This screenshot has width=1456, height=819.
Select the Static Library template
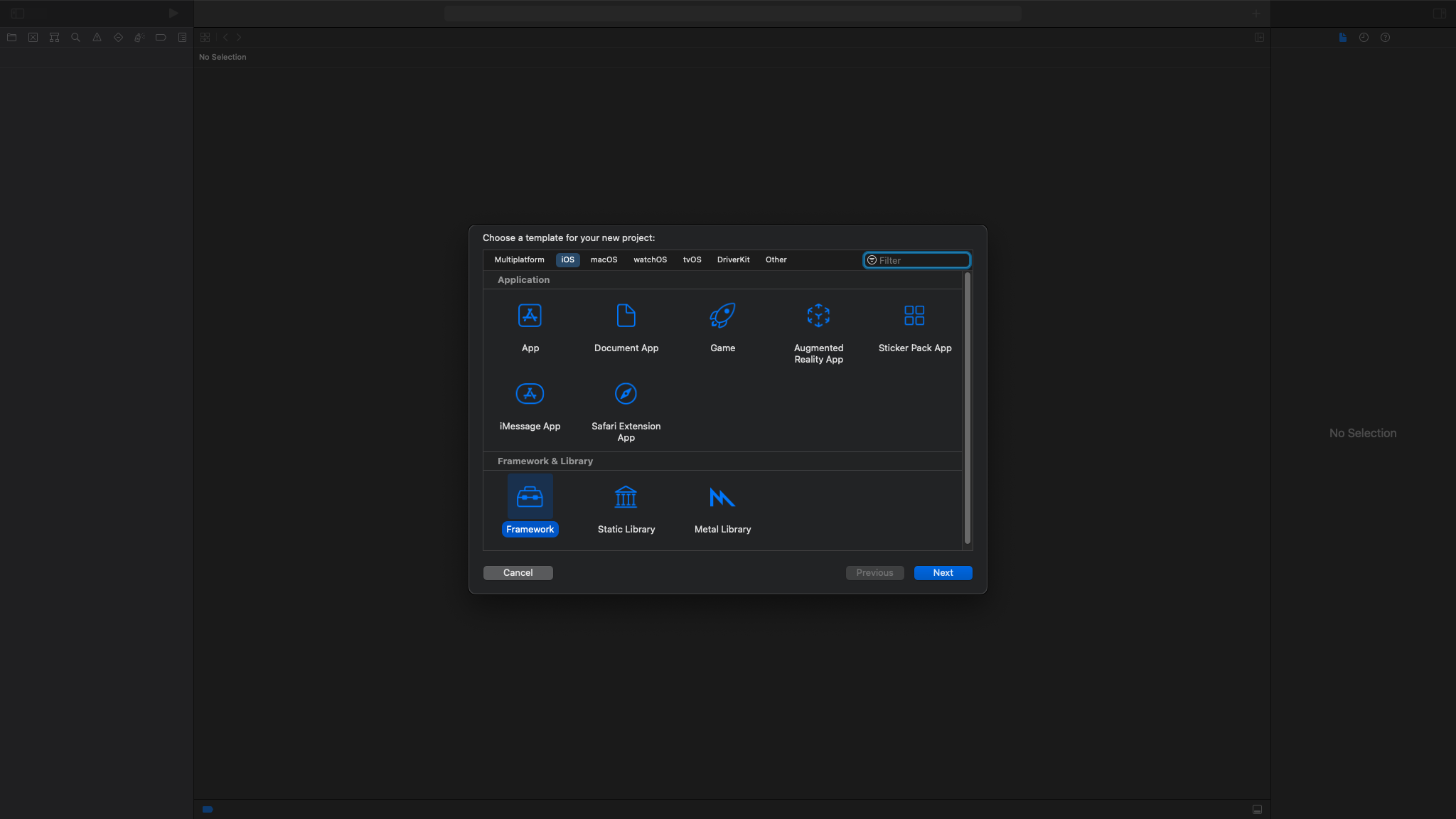coord(626,498)
